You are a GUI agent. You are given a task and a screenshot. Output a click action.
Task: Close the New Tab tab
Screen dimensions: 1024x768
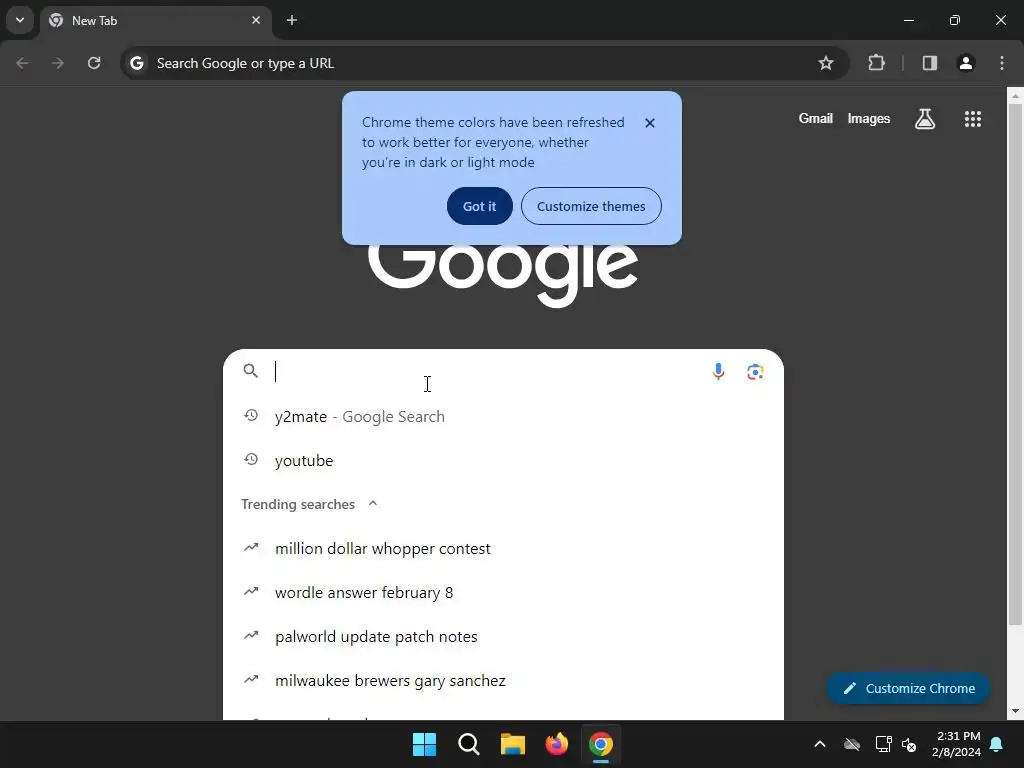click(x=256, y=20)
